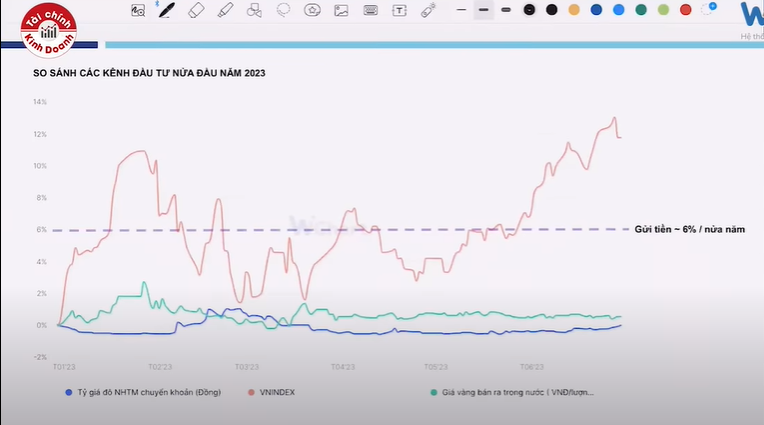Select the Lasso selection tool

pyautogui.click(x=283, y=10)
